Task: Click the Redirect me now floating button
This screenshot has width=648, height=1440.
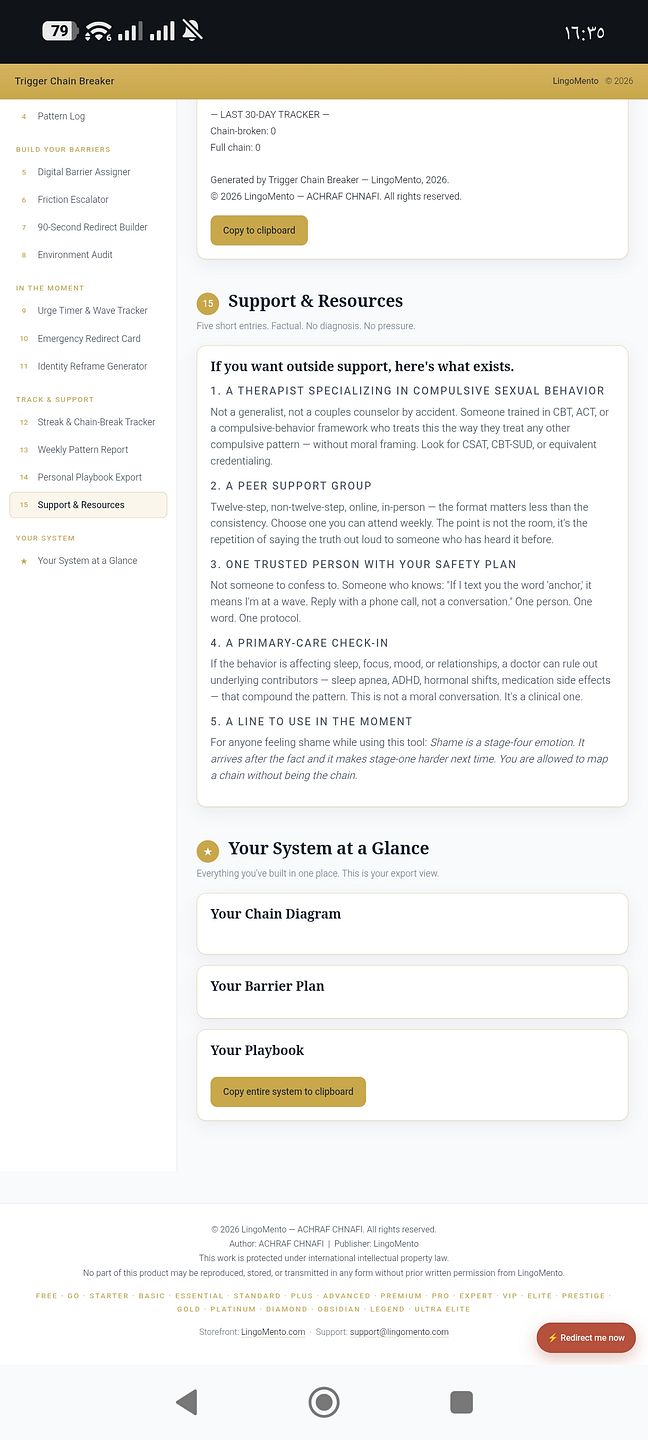Action: pos(586,1337)
